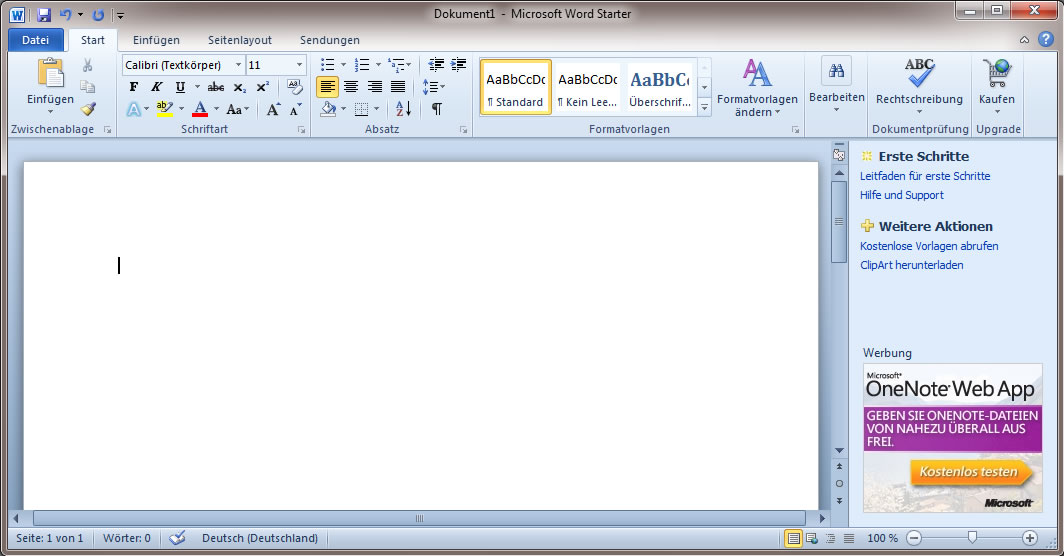The height and width of the screenshot is (556, 1064).
Task: Open the Aa change case dropdown
Action: pos(238,109)
